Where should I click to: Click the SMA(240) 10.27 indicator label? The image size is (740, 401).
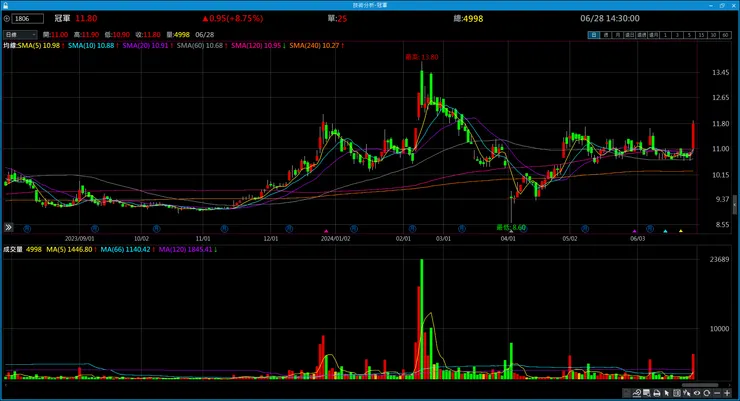[314, 45]
